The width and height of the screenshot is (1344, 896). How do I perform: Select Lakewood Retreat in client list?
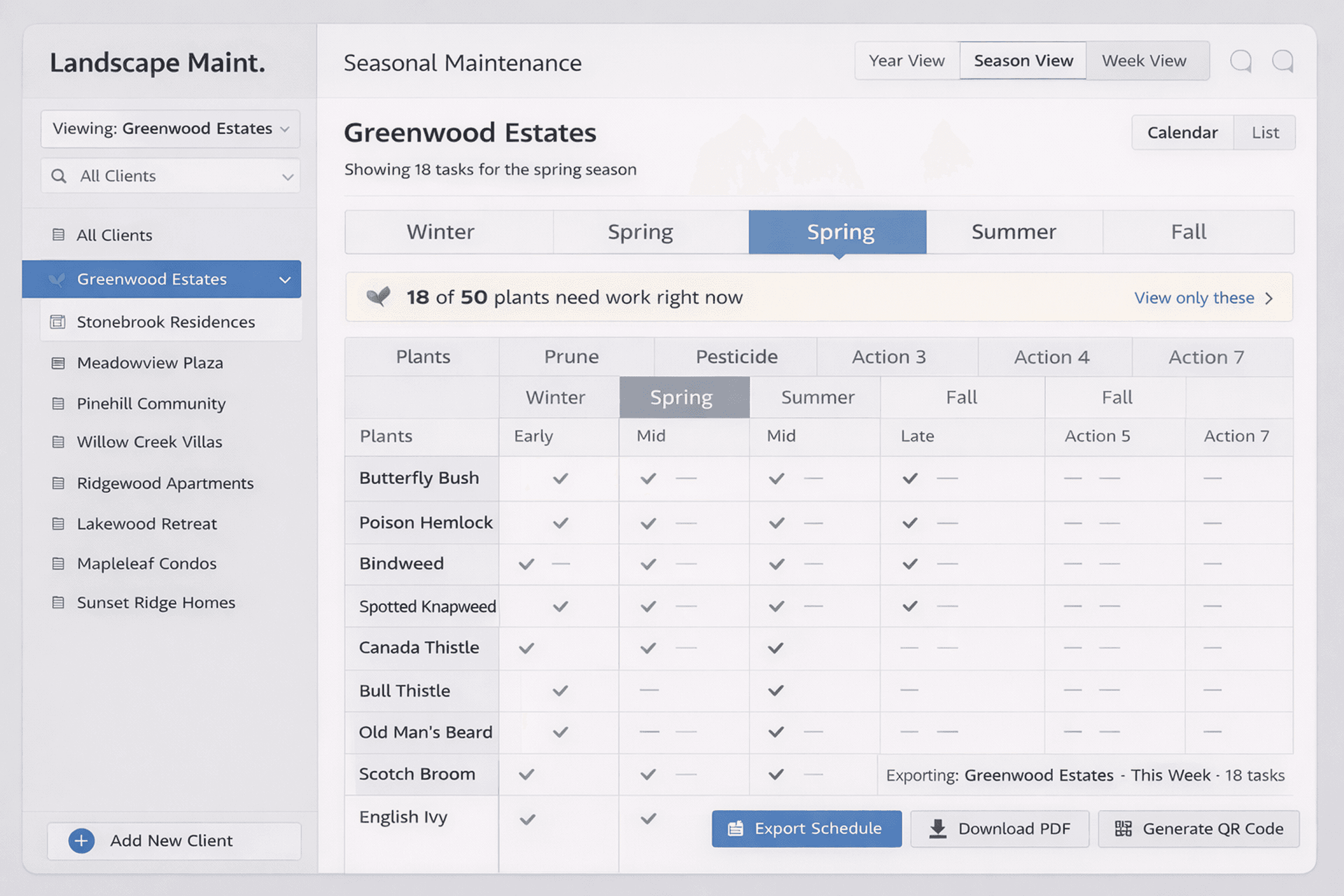[x=146, y=524]
